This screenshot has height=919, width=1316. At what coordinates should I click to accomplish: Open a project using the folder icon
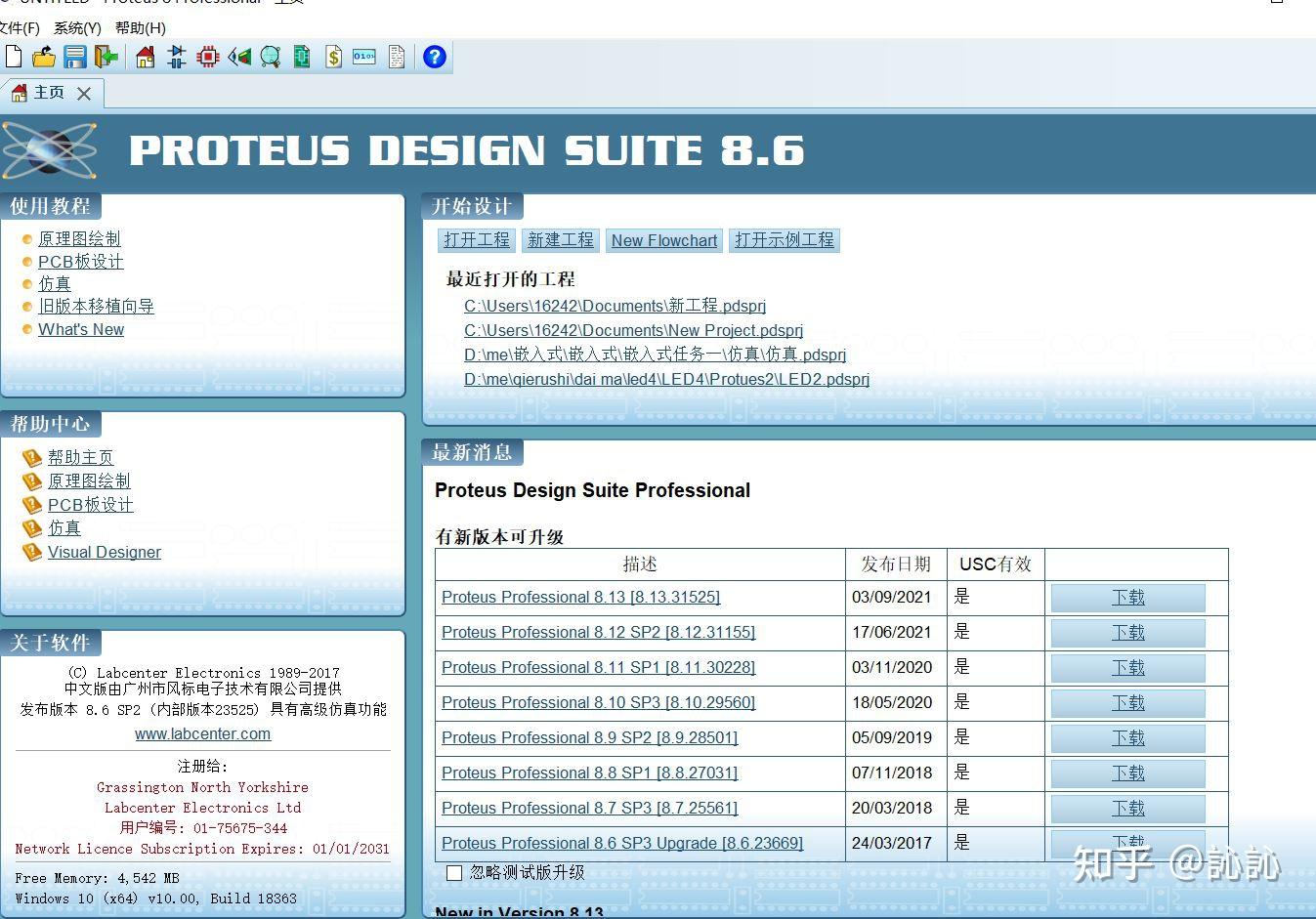tap(44, 57)
